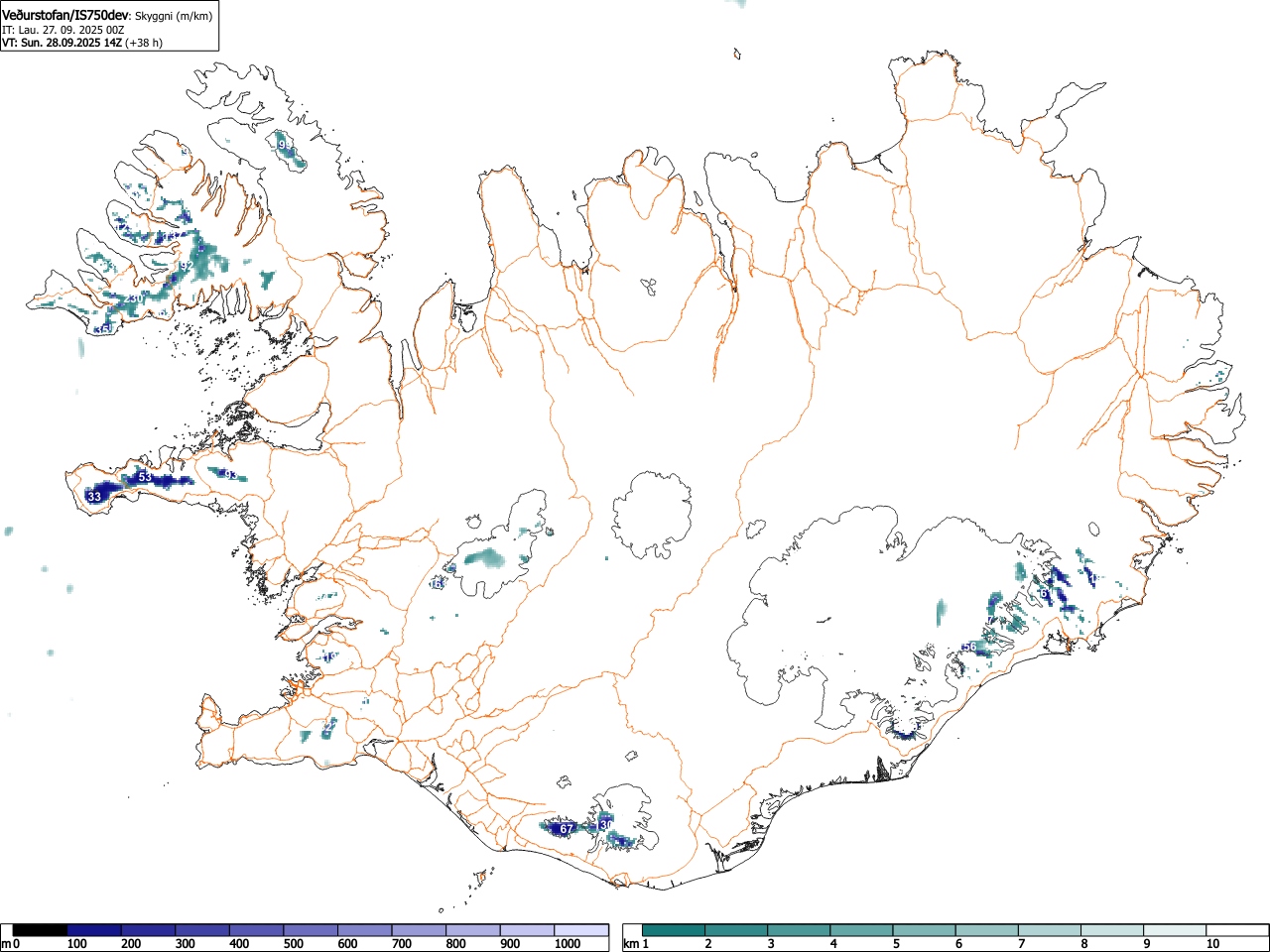Click the visibility value 53 on the map

[x=145, y=477]
